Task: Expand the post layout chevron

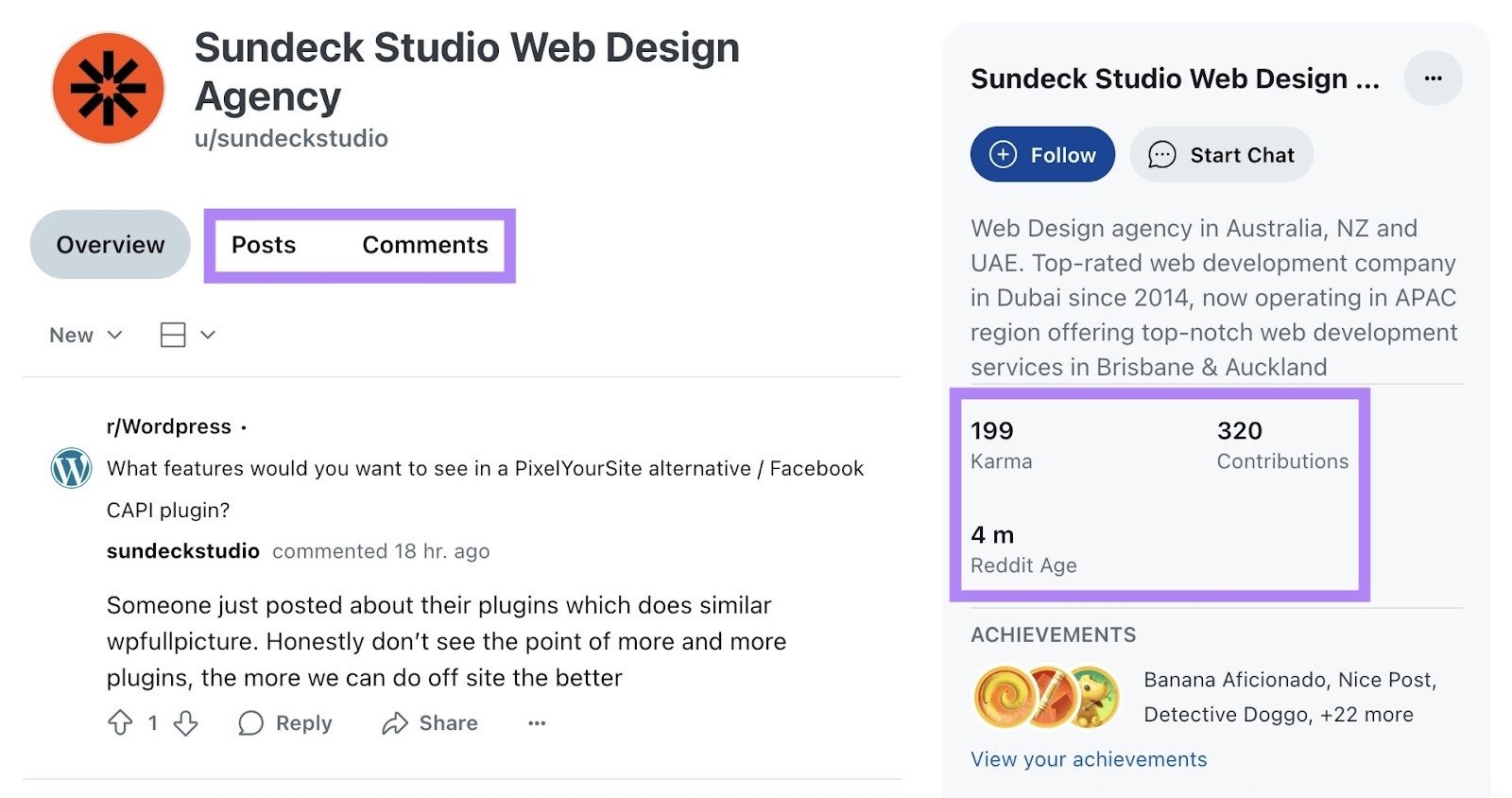Action: (x=209, y=335)
